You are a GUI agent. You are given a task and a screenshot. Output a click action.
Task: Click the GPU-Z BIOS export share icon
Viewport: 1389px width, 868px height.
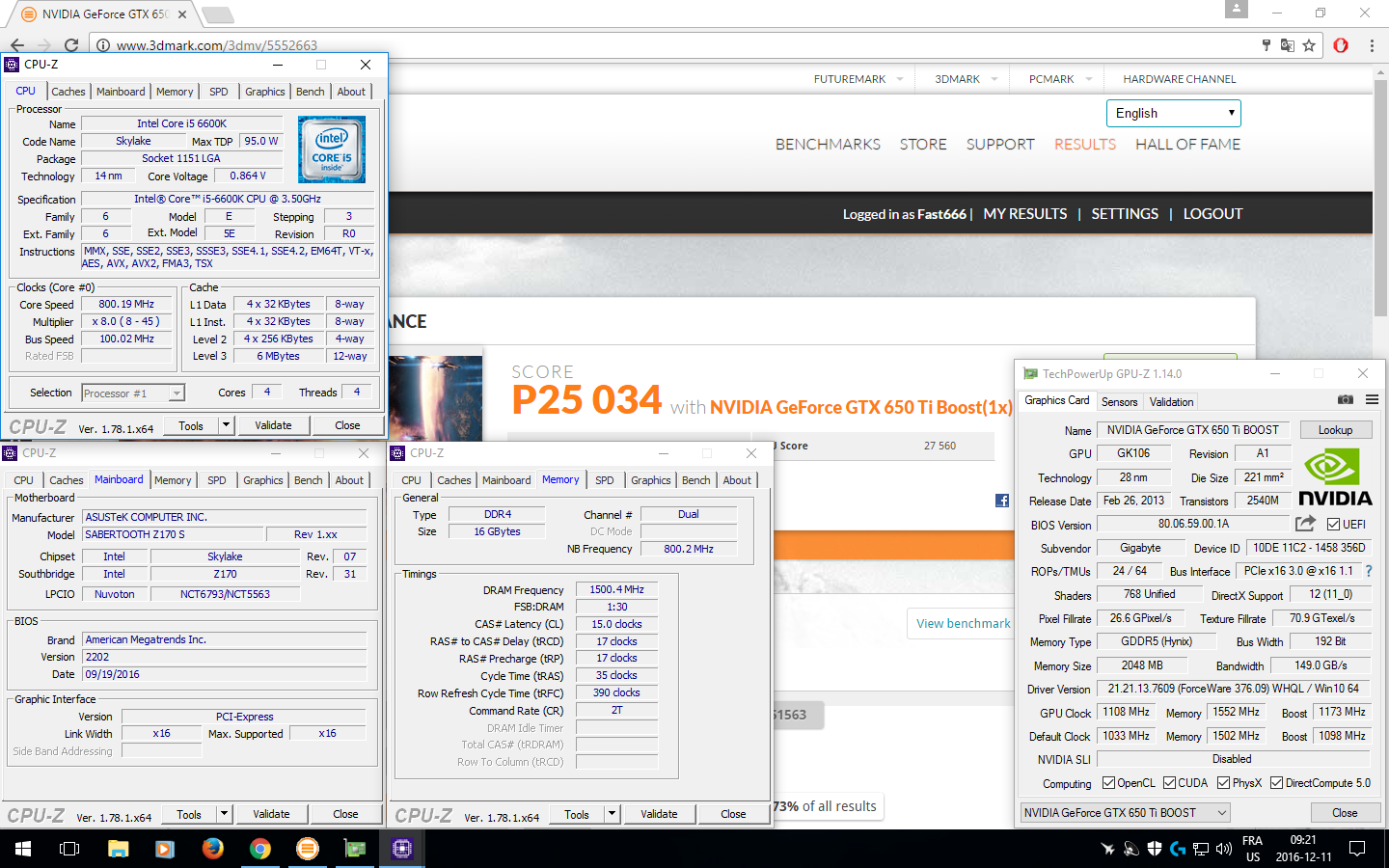1305,524
